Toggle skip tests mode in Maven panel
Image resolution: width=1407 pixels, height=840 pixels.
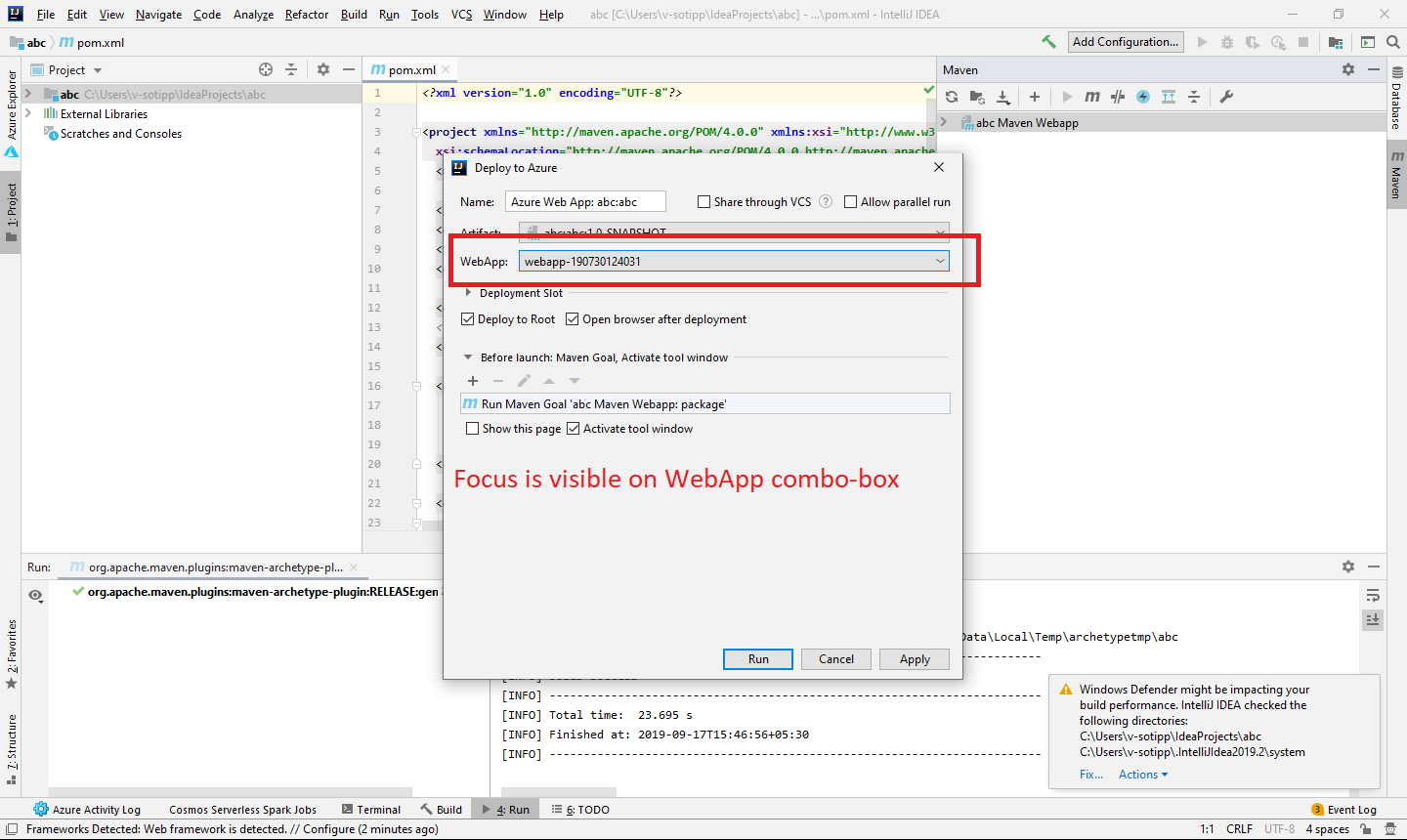pyautogui.click(x=1117, y=96)
